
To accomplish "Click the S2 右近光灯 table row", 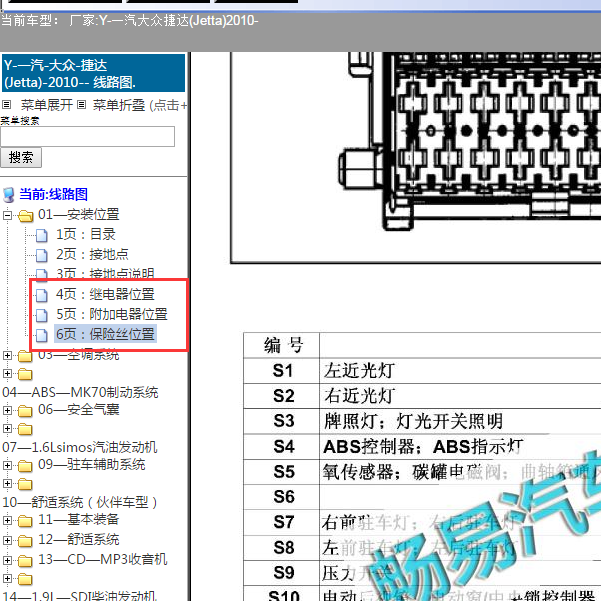I will pos(422,396).
